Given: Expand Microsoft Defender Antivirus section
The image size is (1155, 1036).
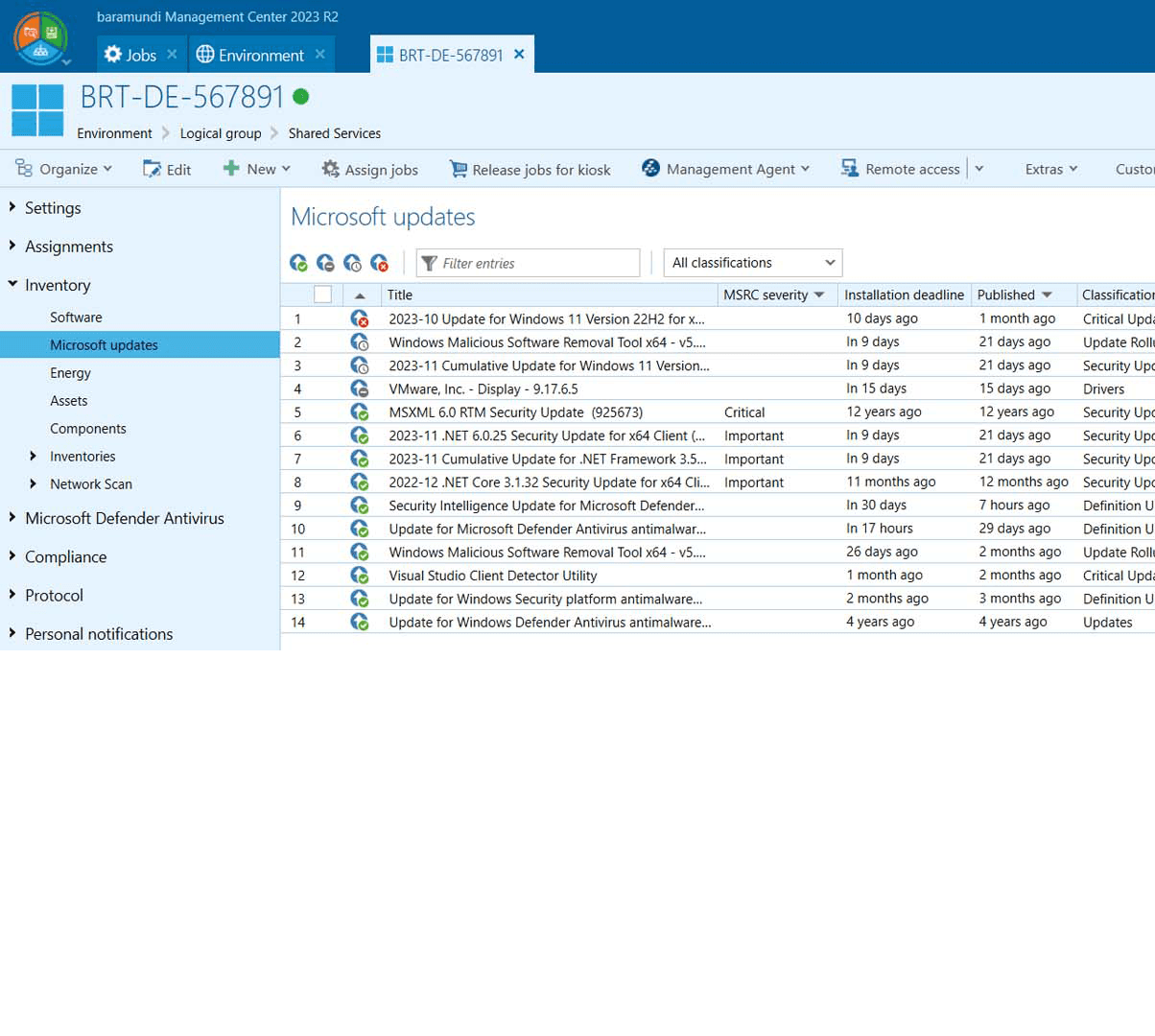Looking at the screenshot, I should 12,517.
